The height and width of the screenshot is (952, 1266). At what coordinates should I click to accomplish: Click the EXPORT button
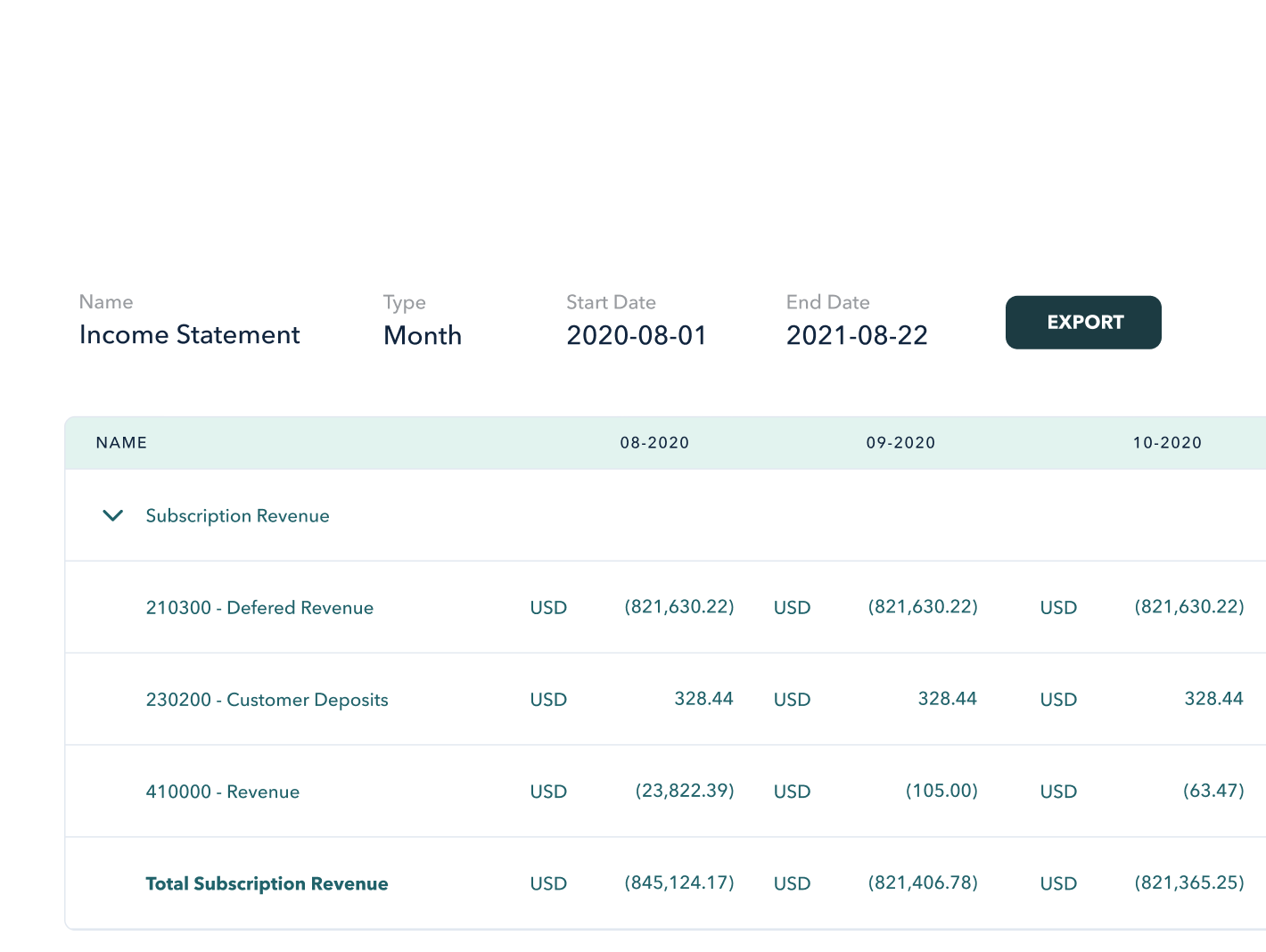click(x=1083, y=323)
